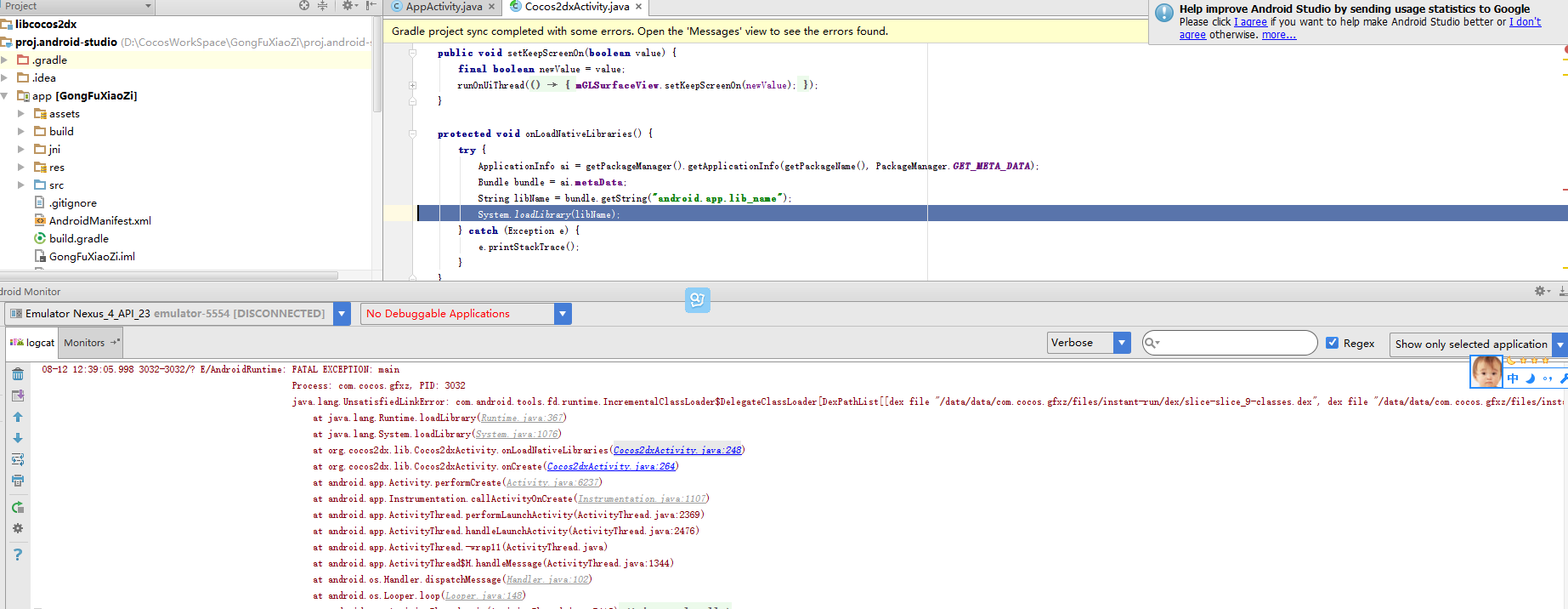This screenshot has height=609, width=1568.
Task: Expand the jni folder
Action: click(x=21, y=149)
